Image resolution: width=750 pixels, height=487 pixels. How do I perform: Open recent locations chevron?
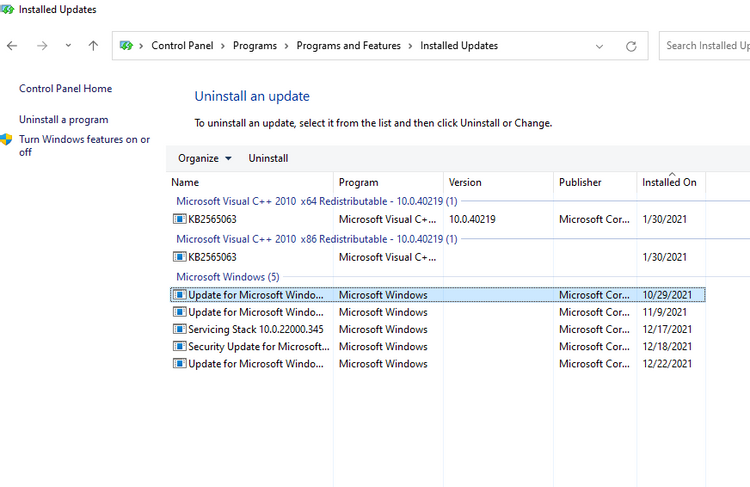click(68, 45)
